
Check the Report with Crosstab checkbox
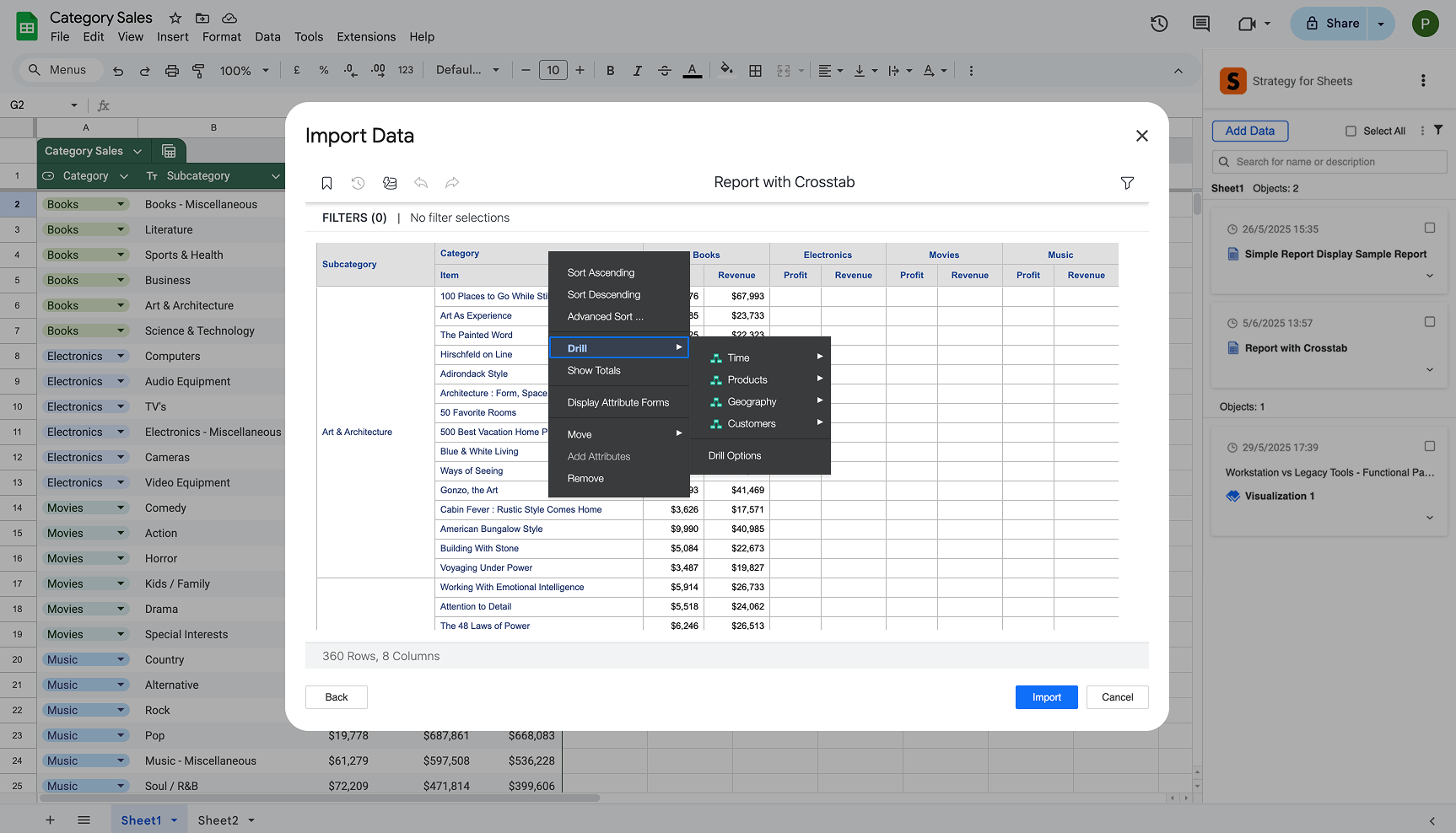1429,321
